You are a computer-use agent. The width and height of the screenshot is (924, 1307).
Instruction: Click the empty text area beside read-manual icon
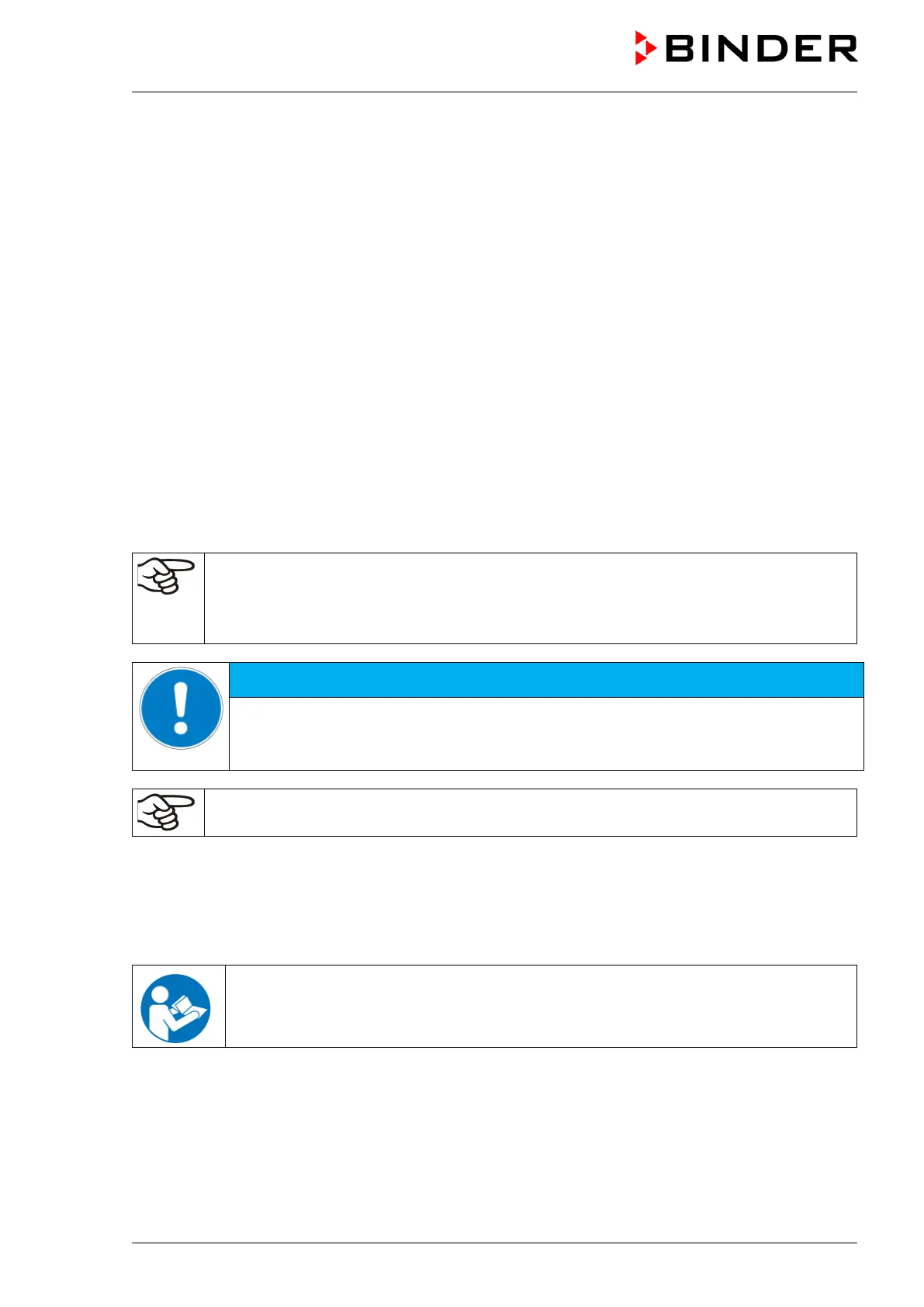(541, 1007)
